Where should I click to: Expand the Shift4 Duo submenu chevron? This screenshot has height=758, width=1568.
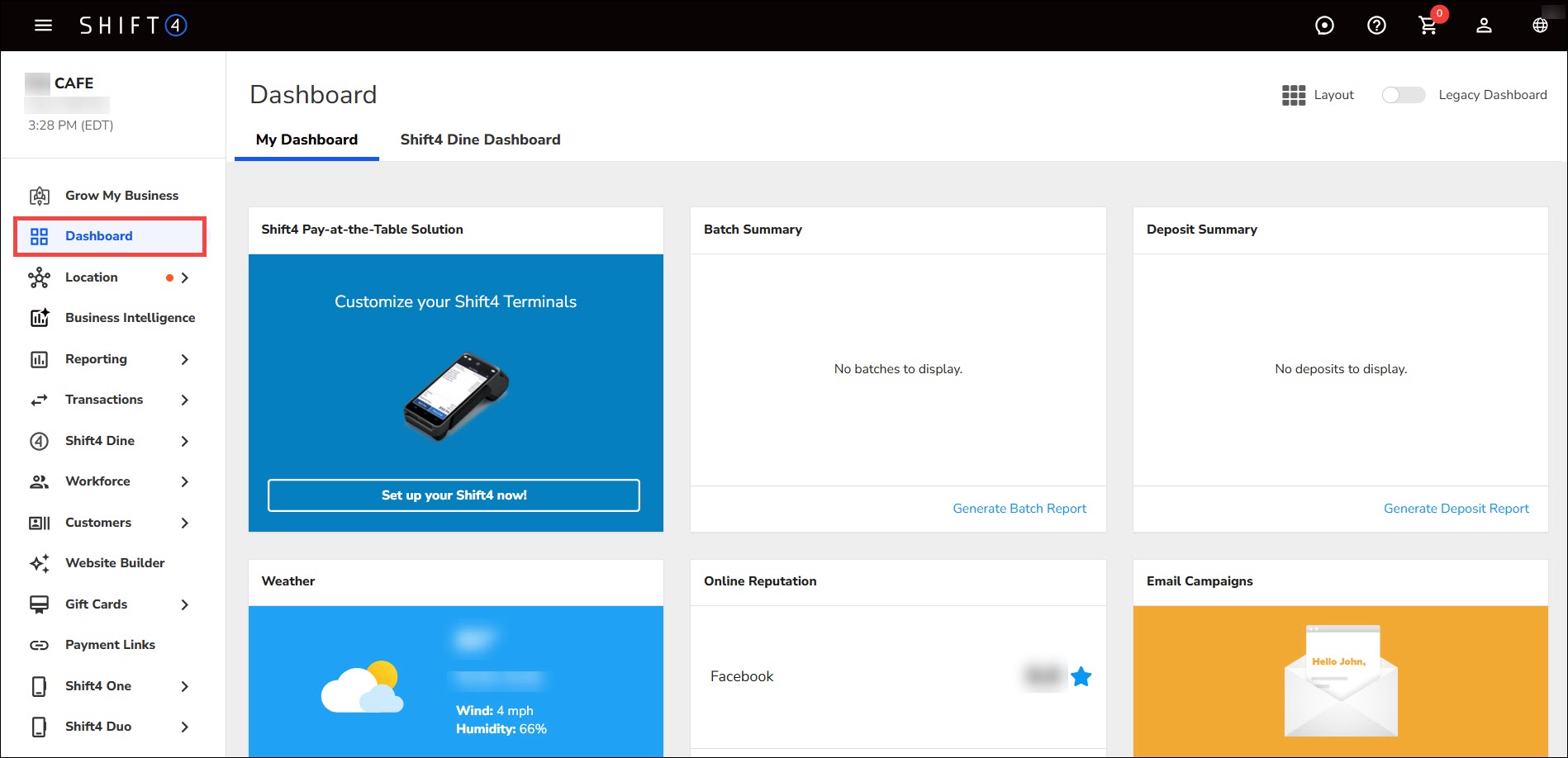(x=185, y=727)
